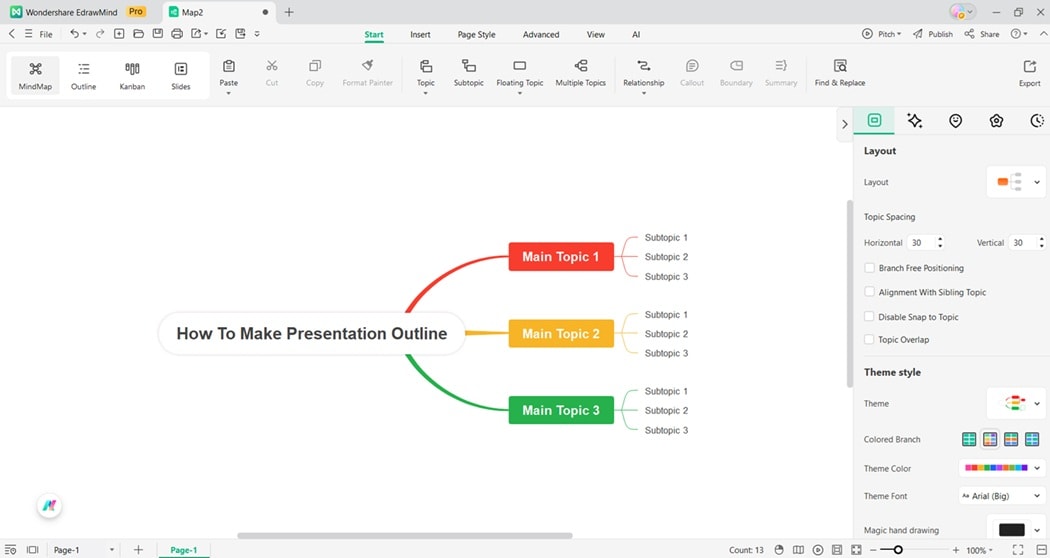Viewport: 1050px width, 558px height.
Task: Toggle Disable Snap to Topic
Action: coord(869,317)
